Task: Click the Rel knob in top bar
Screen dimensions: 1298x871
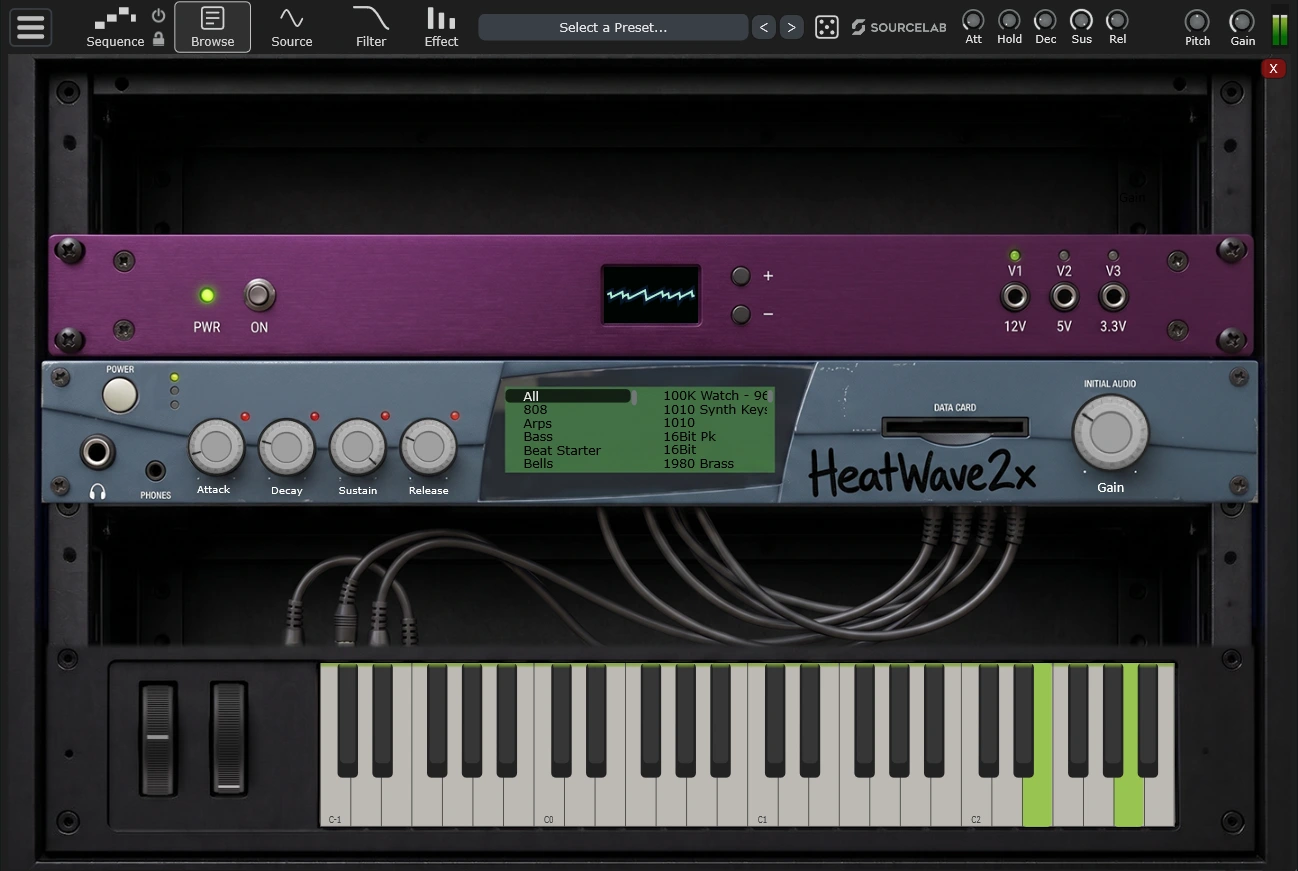Action: [x=1117, y=20]
